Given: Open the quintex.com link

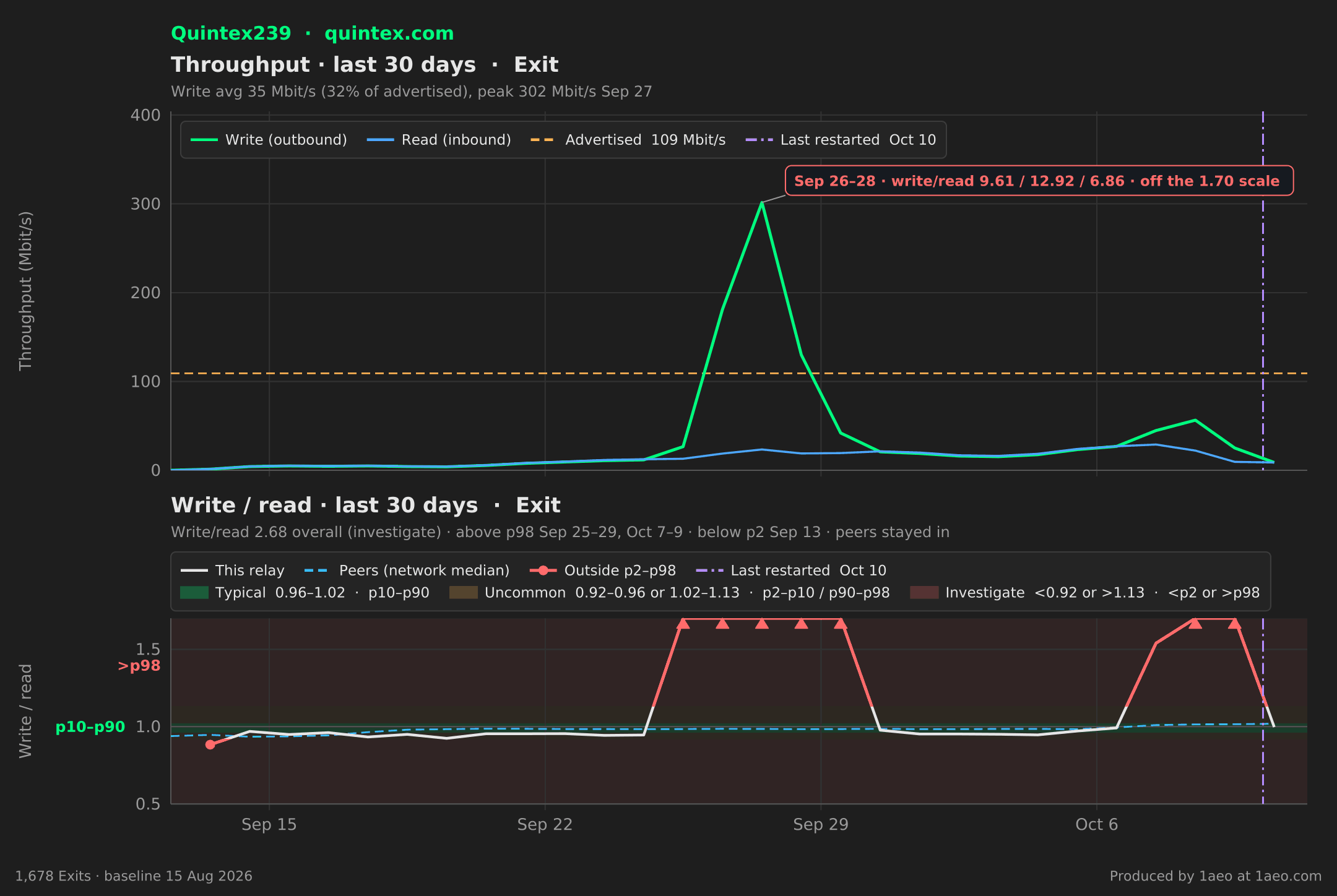Looking at the screenshot, I should 389,33.
